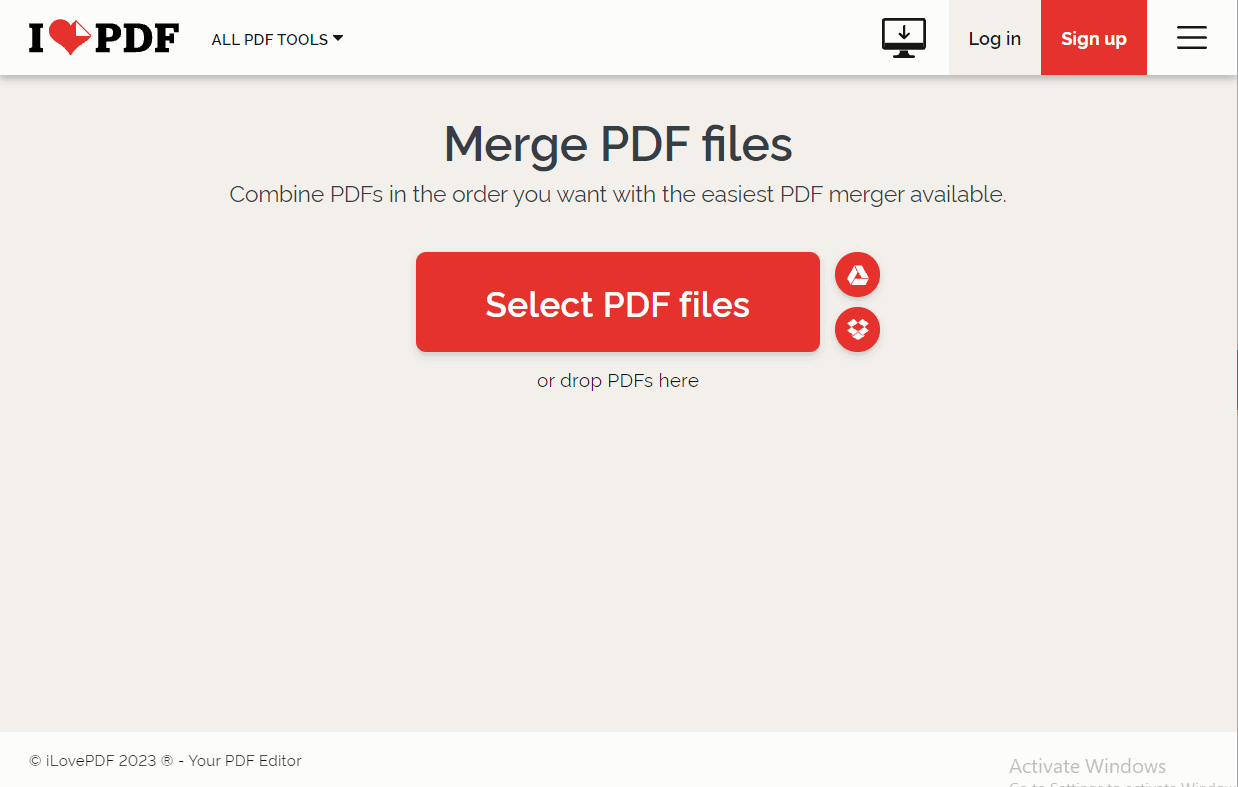Choose Google Drive as file source
This screenshot has height=787, width=1238.
pyautogui.click(x=857, y=274)
